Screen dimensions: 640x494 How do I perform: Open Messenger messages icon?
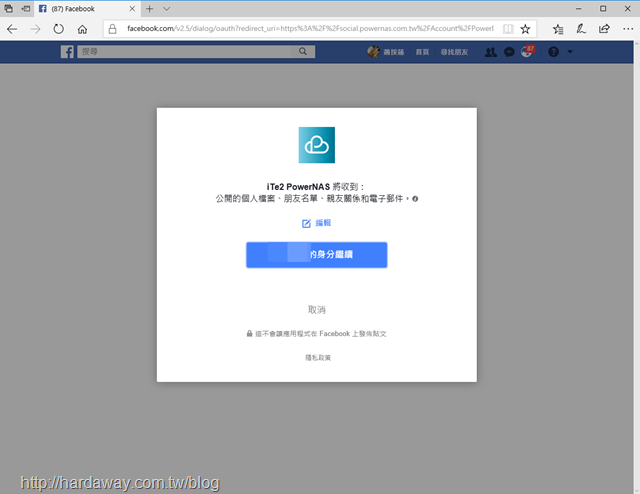[509, 52]
